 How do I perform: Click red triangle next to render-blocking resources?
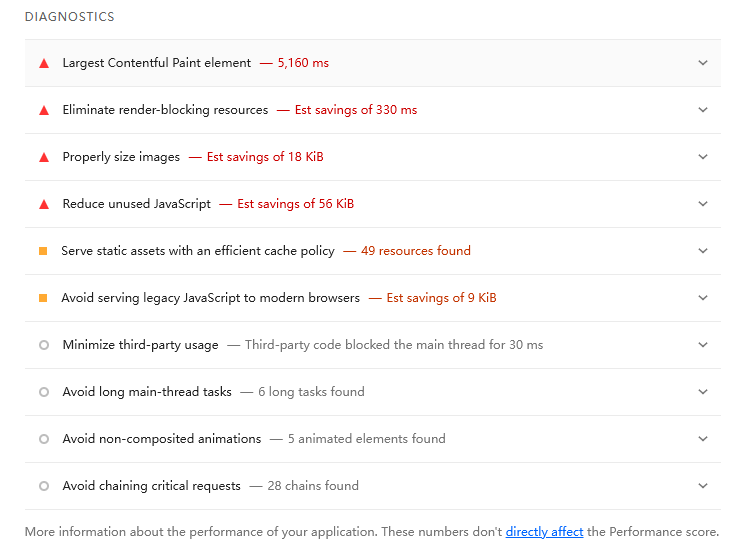(x=44, y=110)
